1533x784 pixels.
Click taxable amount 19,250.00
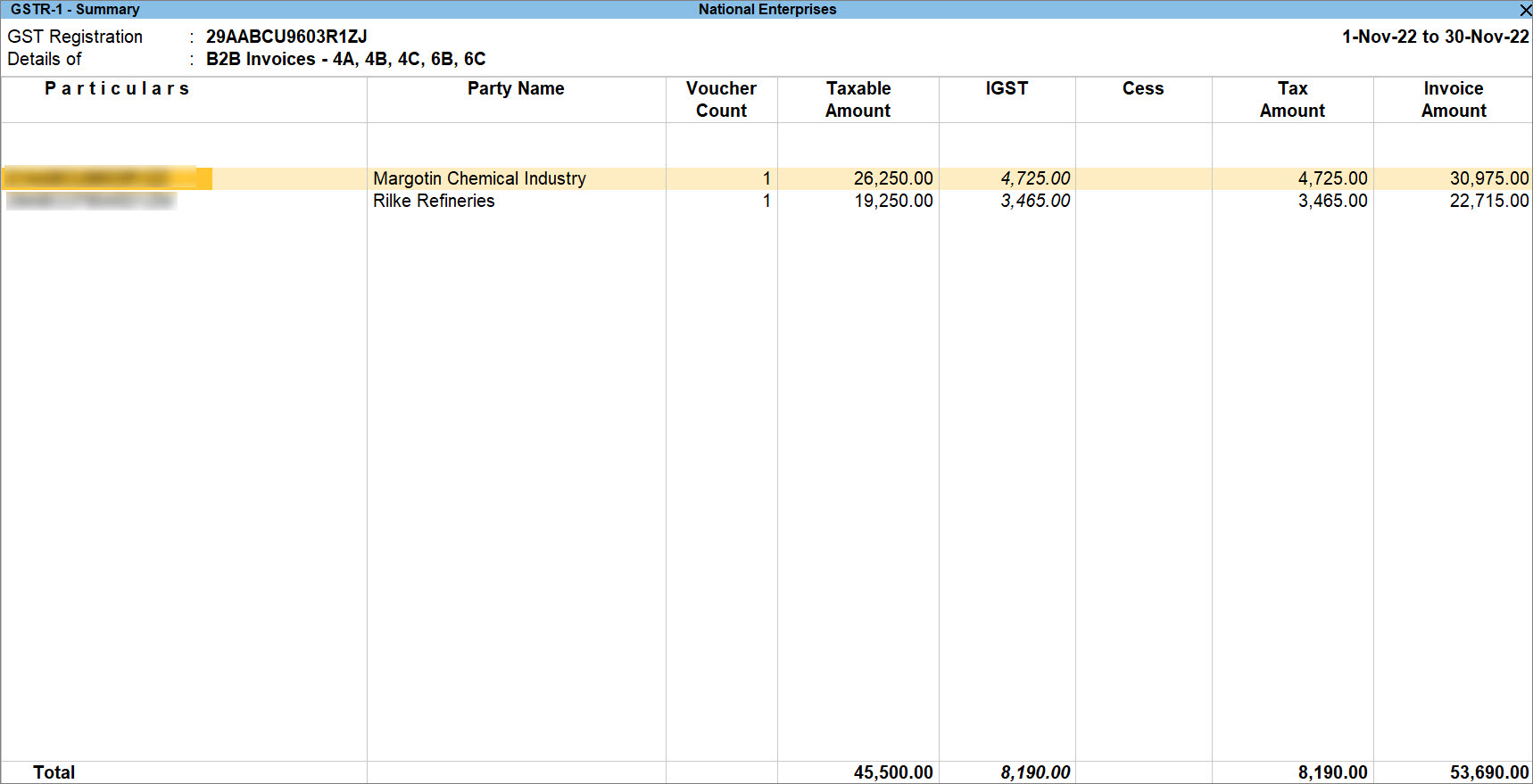pos(893,201)
